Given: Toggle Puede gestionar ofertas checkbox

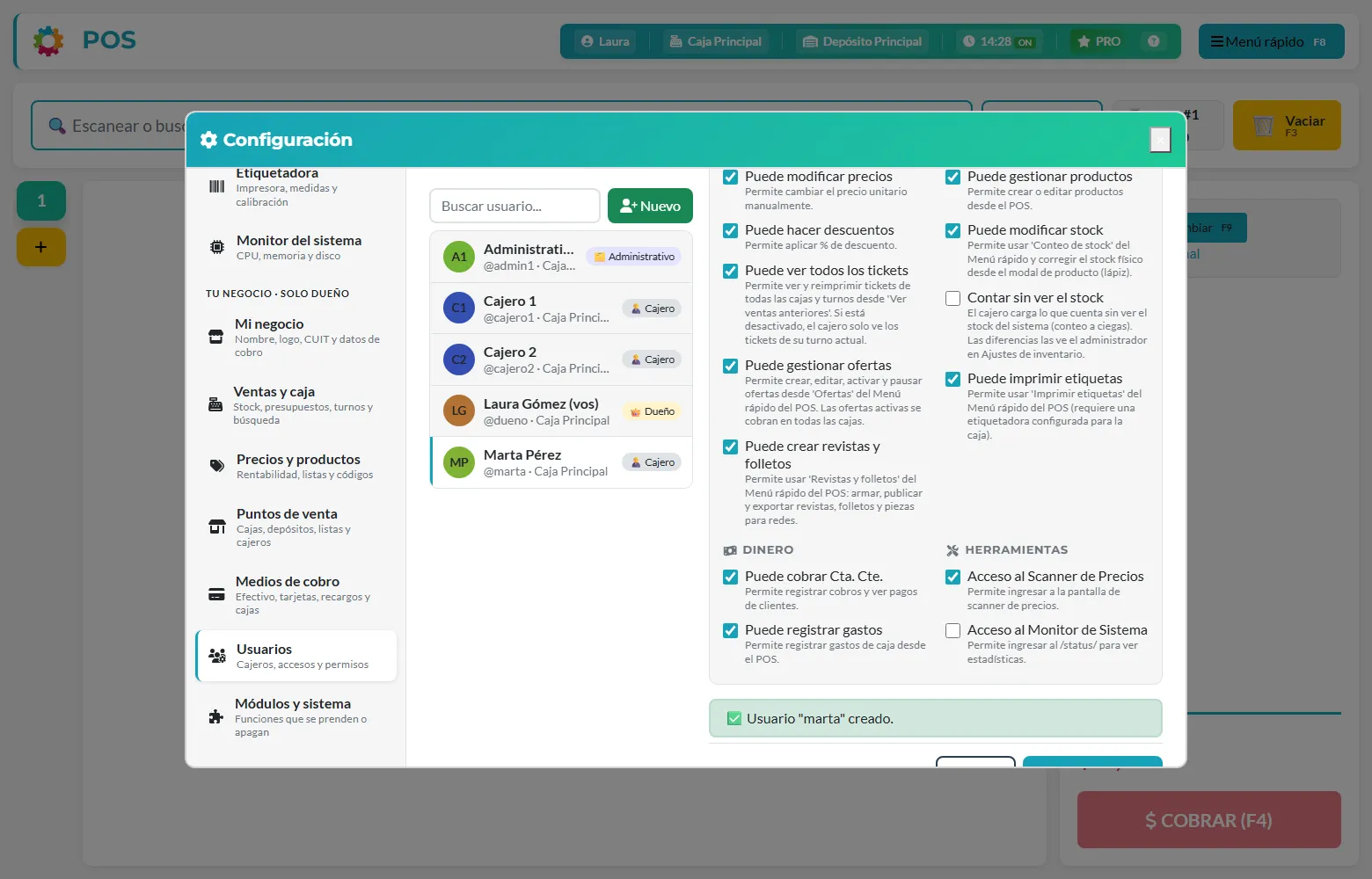Looking at the screenshot, I should click(x=730, y=366).
